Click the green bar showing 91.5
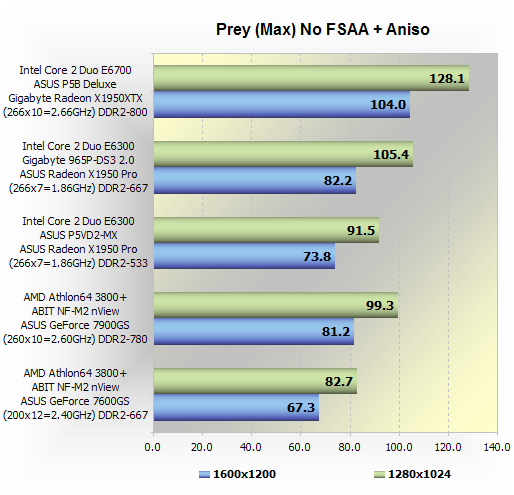Viewport: 514px width, 495px height. (266, 230)
